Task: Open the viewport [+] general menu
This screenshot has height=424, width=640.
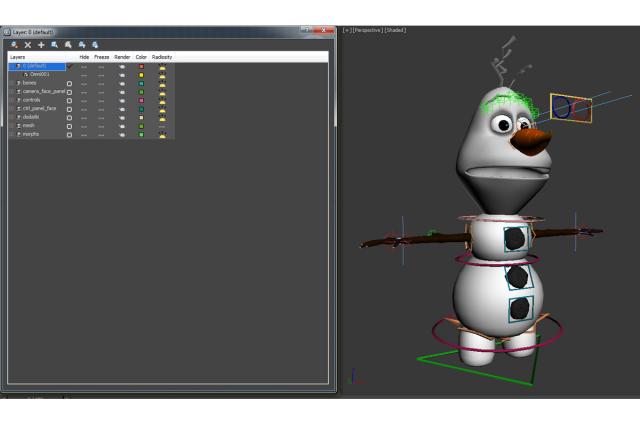Action: click(347, 30)
